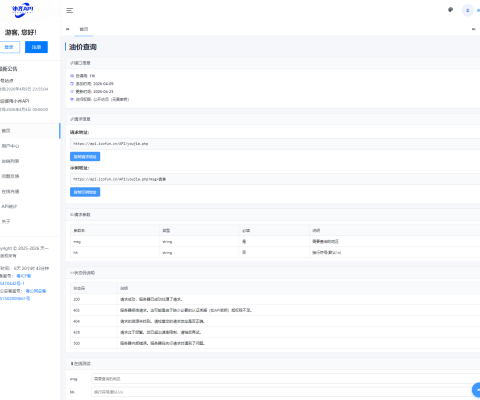Click the round user avatar icon
The image size is (480, 400).
(x=467, y=11)
